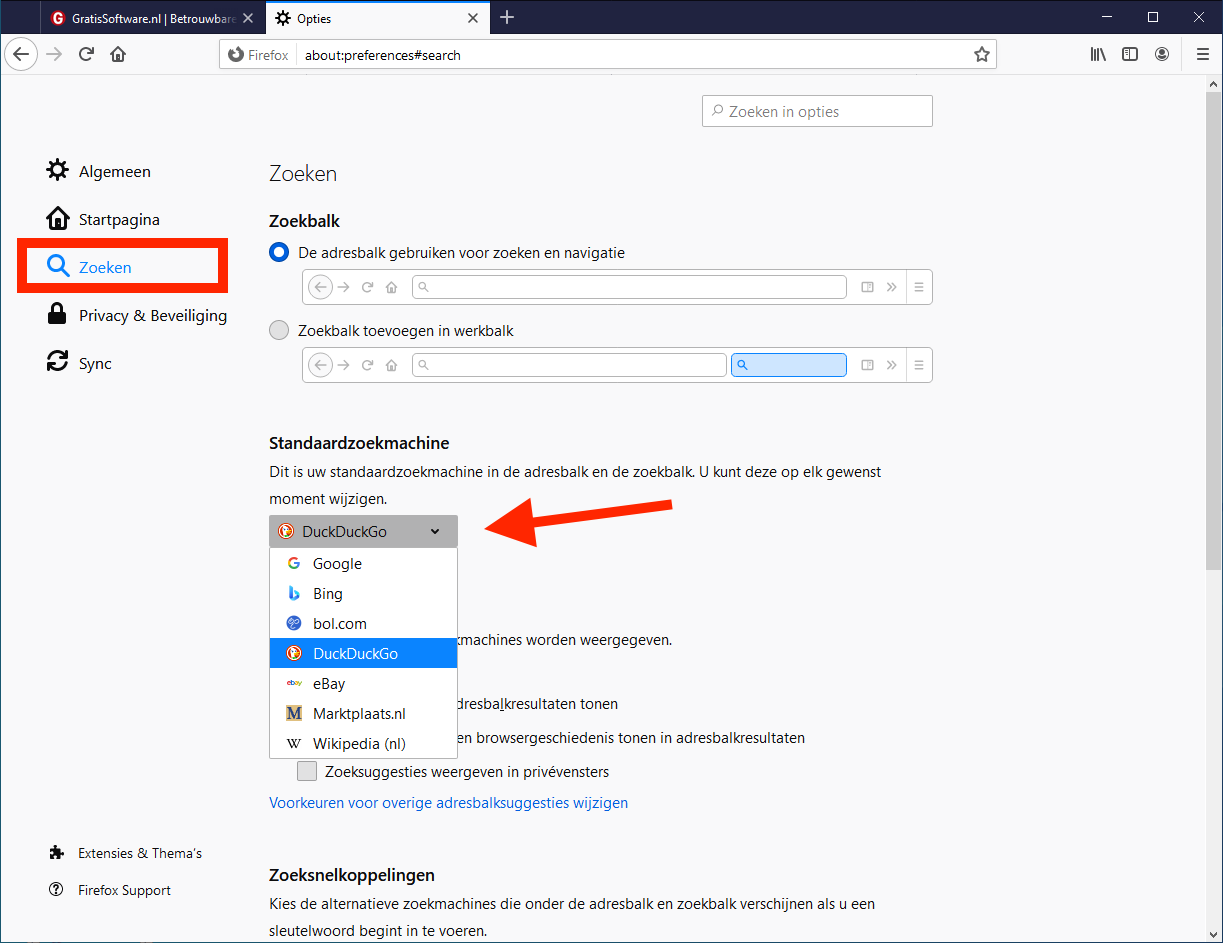
Task: Go back with the back arrow
Action: (x=21, y=55)
